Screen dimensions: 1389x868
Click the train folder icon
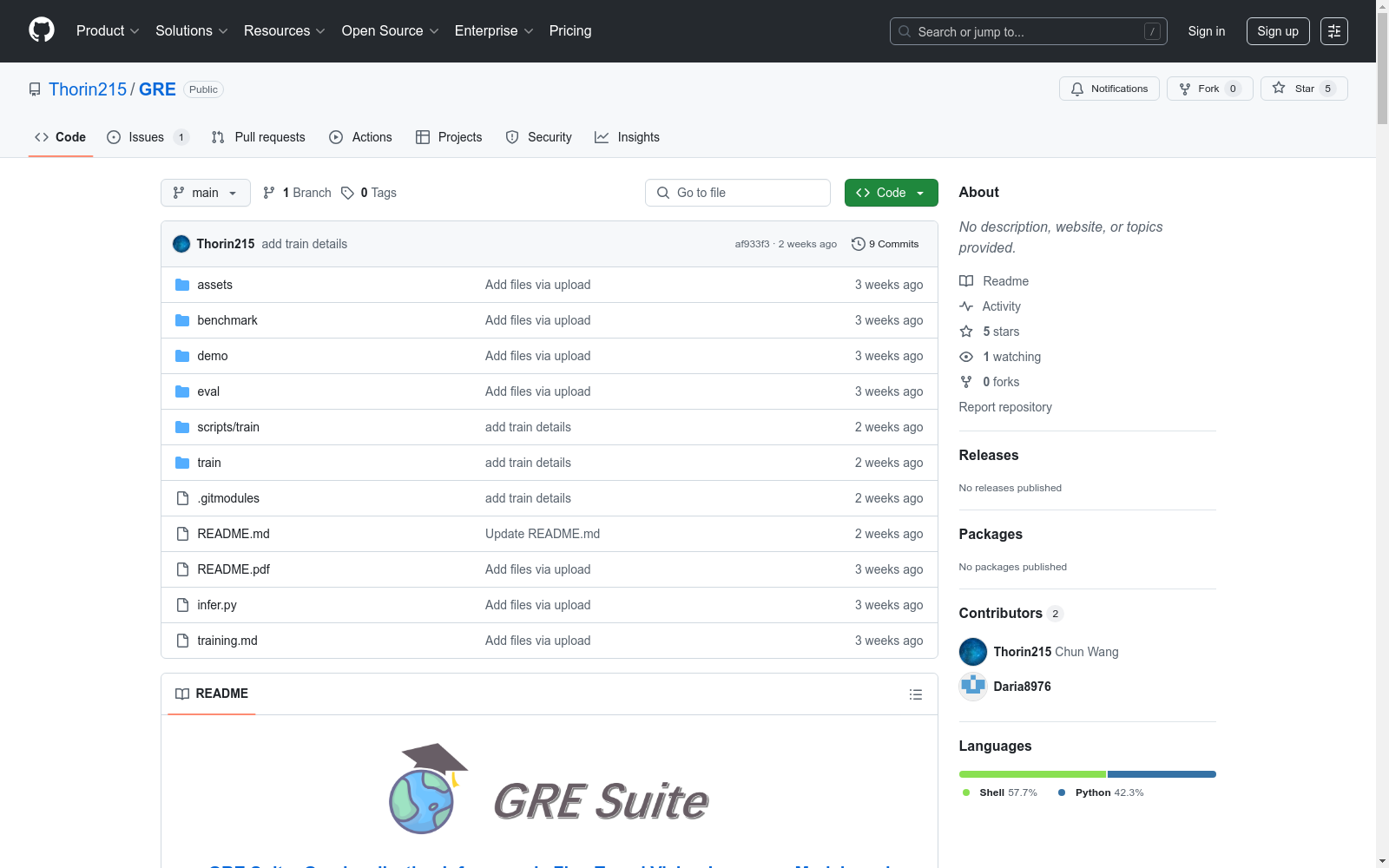click(x=182, y=463)
